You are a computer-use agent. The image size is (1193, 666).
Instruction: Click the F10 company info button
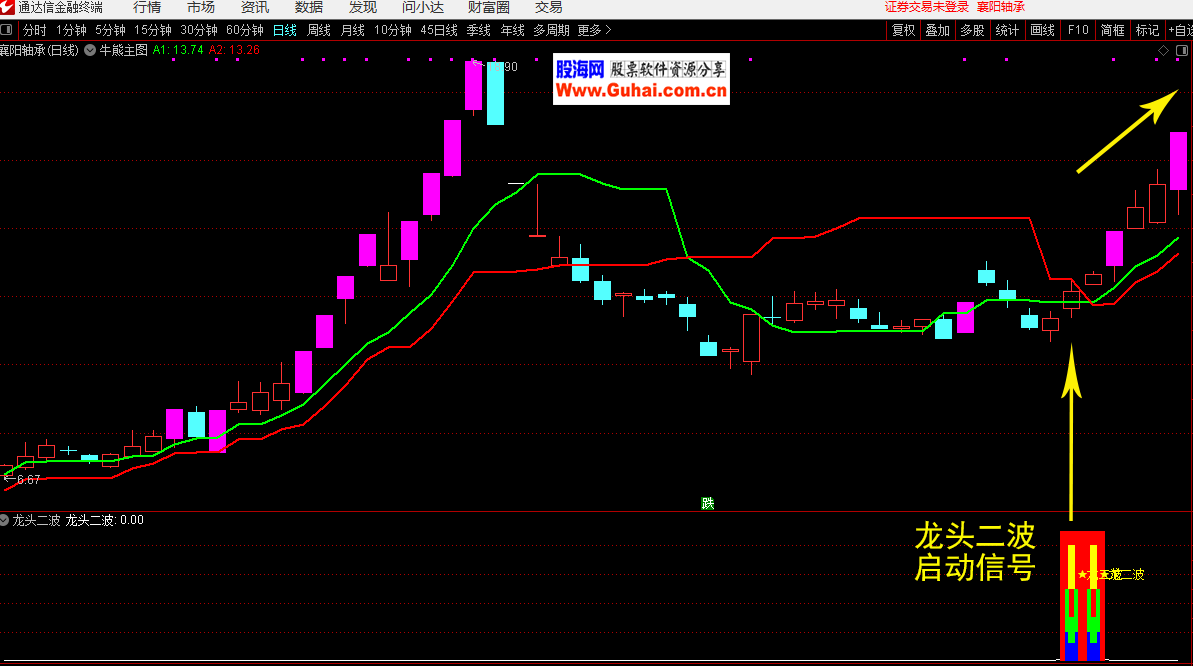pyautogui.click(x=1077, y=30)
